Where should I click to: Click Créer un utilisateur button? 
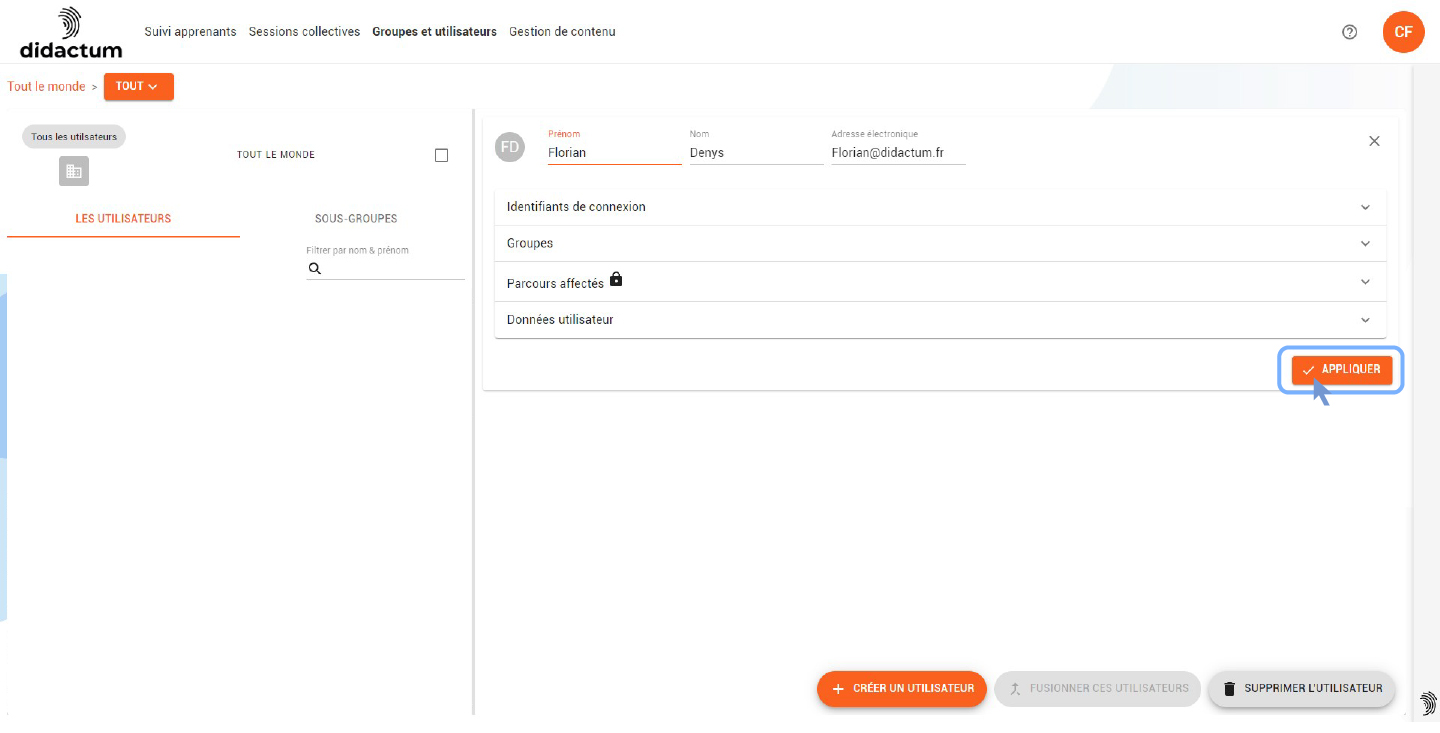point(902,689)
